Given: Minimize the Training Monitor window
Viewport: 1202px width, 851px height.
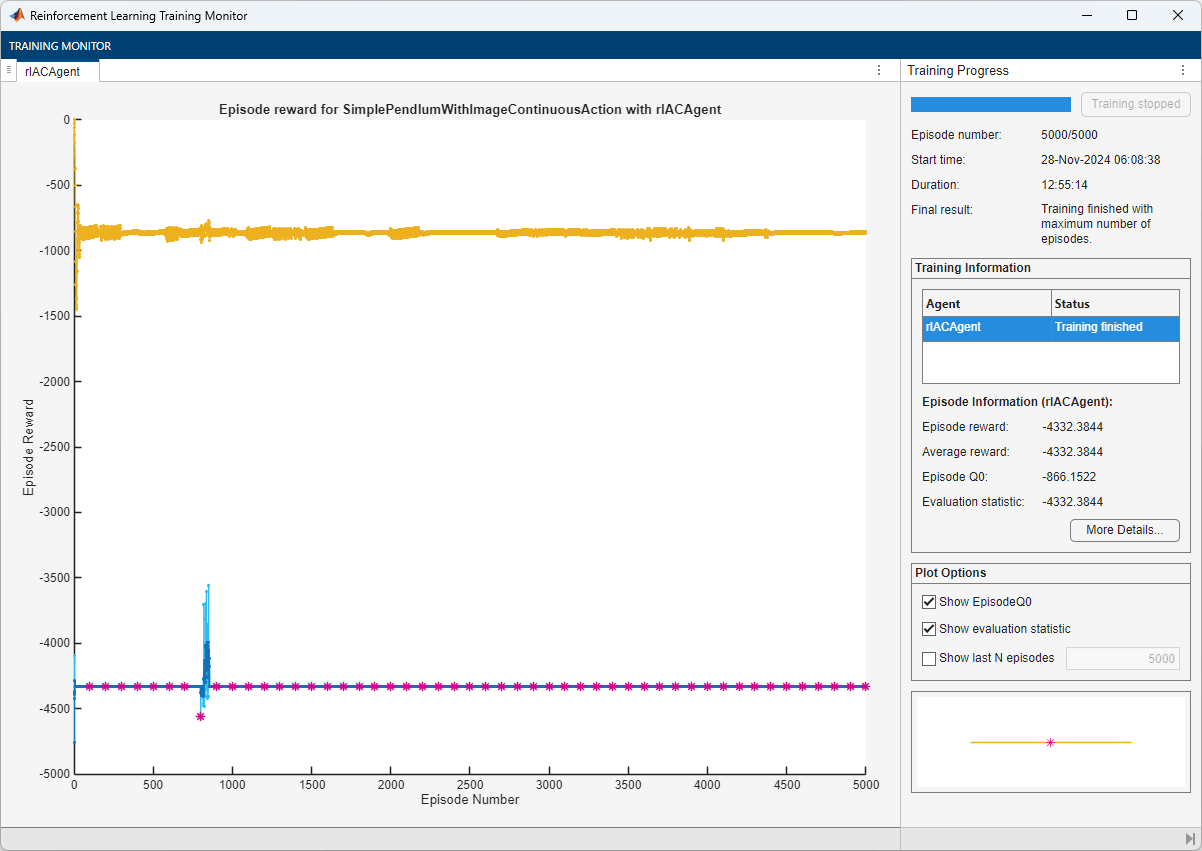Looking at the screenshot, I should click(x=1085, y=16).
